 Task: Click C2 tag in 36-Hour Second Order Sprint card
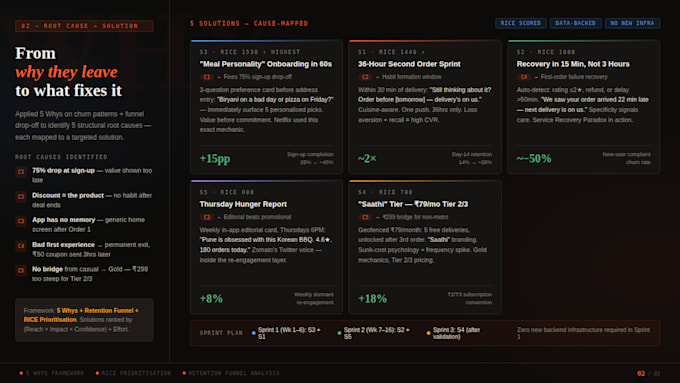[365, 77]
